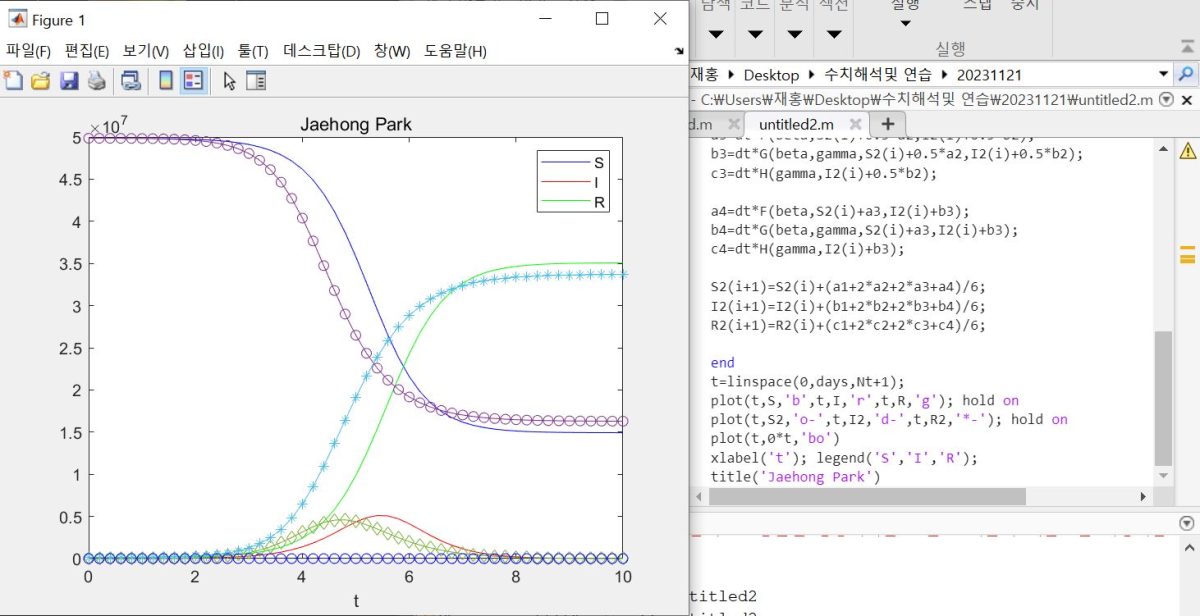
Task: Click the folder search magnifier icon
Action: click(1186, 74)
